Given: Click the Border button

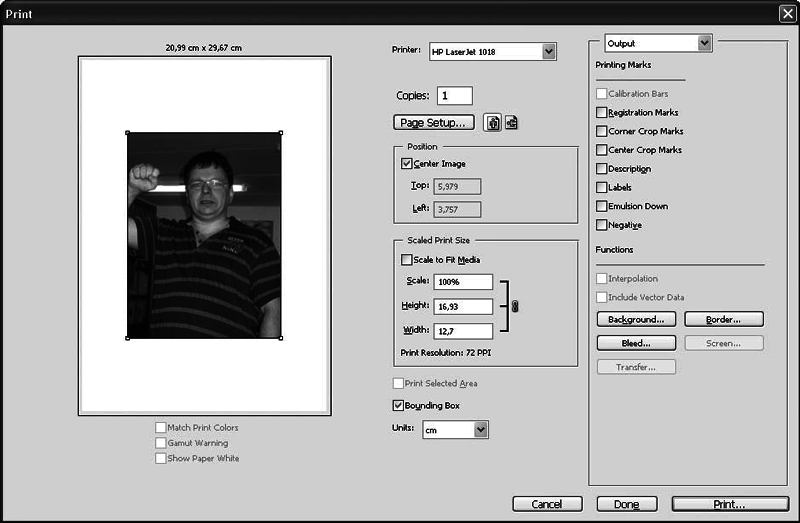Looking at the screenshot, I should point(723,319).
